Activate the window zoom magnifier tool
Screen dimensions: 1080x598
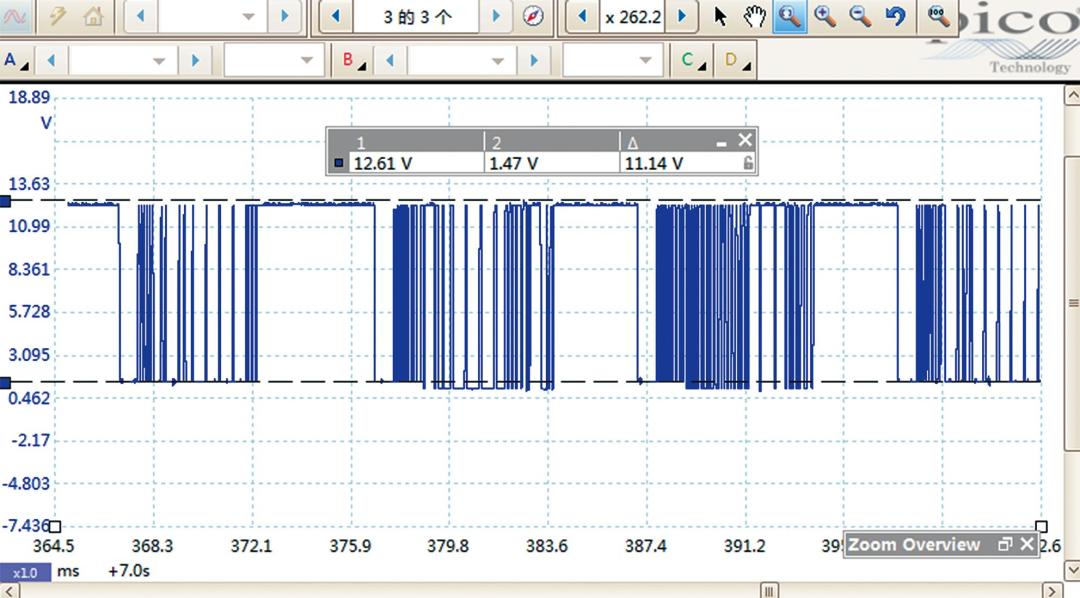pyautogui.click(x=790, y=16)
